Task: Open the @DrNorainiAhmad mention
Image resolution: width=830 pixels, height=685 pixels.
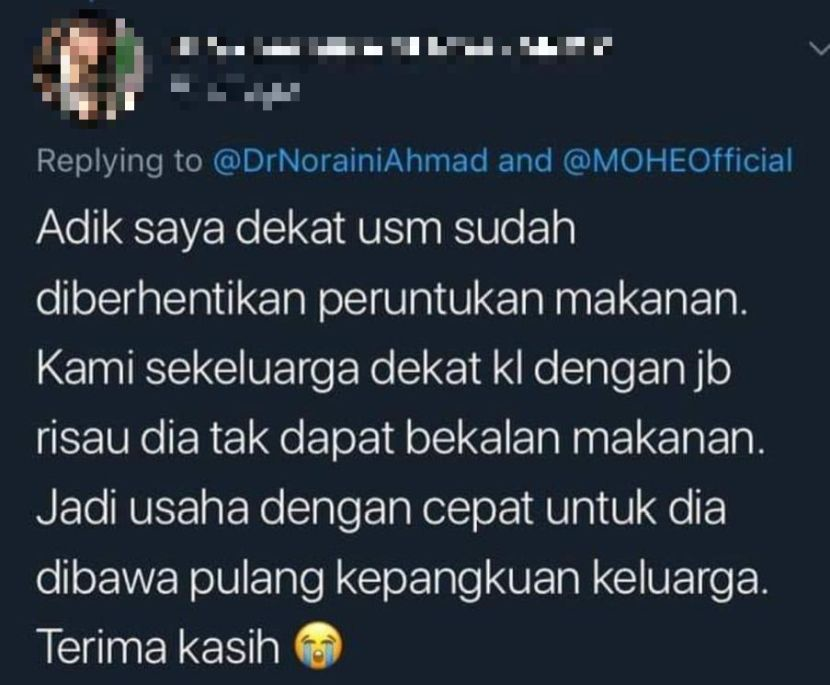Action: click(349, 161)
